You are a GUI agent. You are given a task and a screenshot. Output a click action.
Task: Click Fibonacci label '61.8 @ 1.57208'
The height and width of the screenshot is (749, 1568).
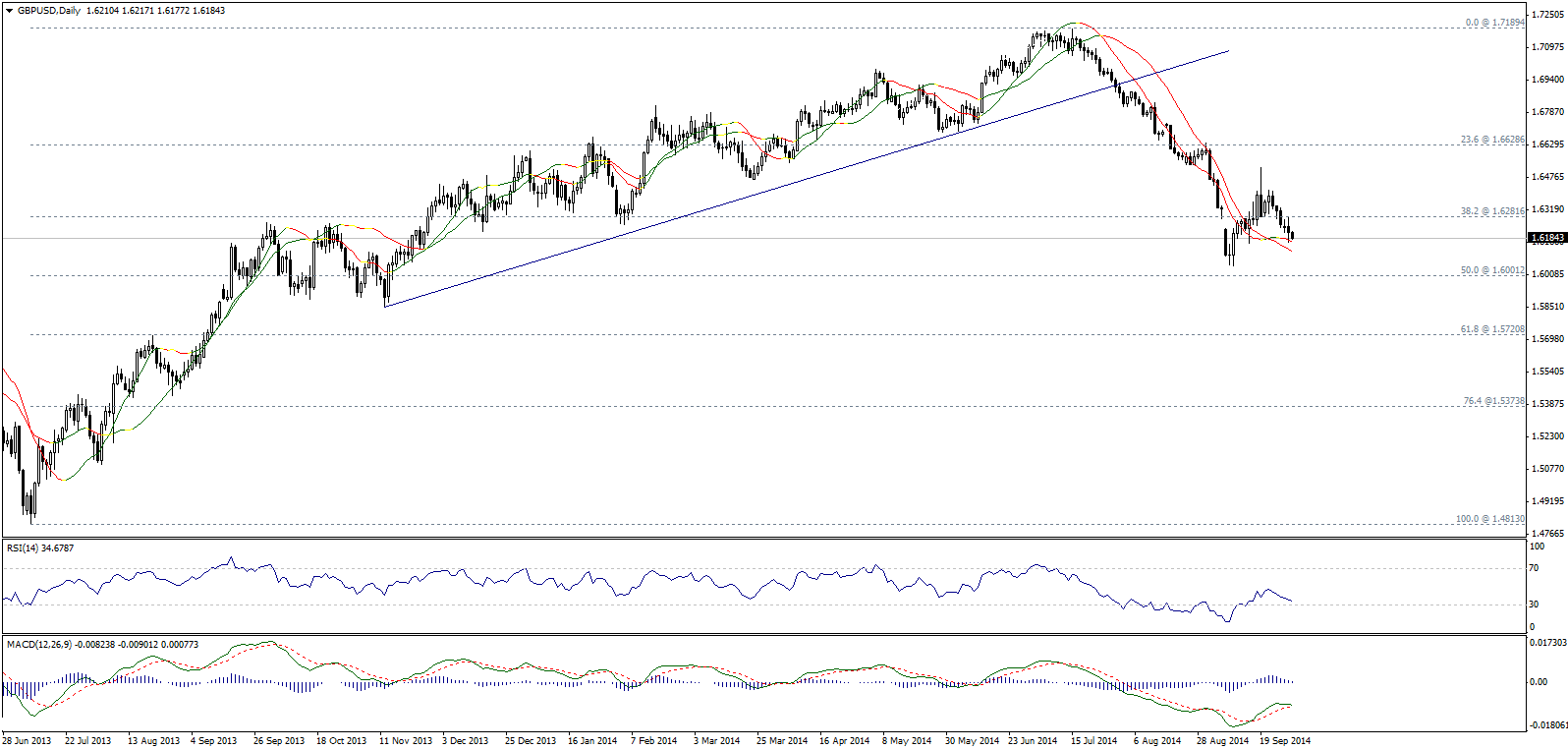click(x=1492, y=329)
